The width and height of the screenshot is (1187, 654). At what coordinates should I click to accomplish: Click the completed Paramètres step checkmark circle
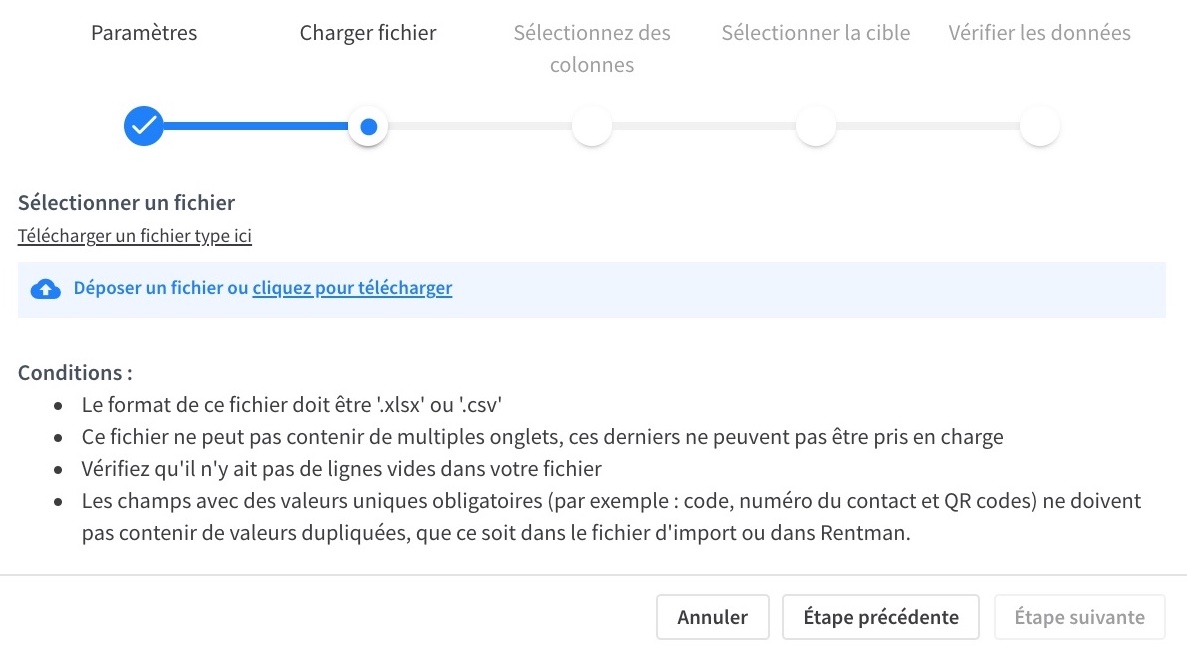point(144,126)
